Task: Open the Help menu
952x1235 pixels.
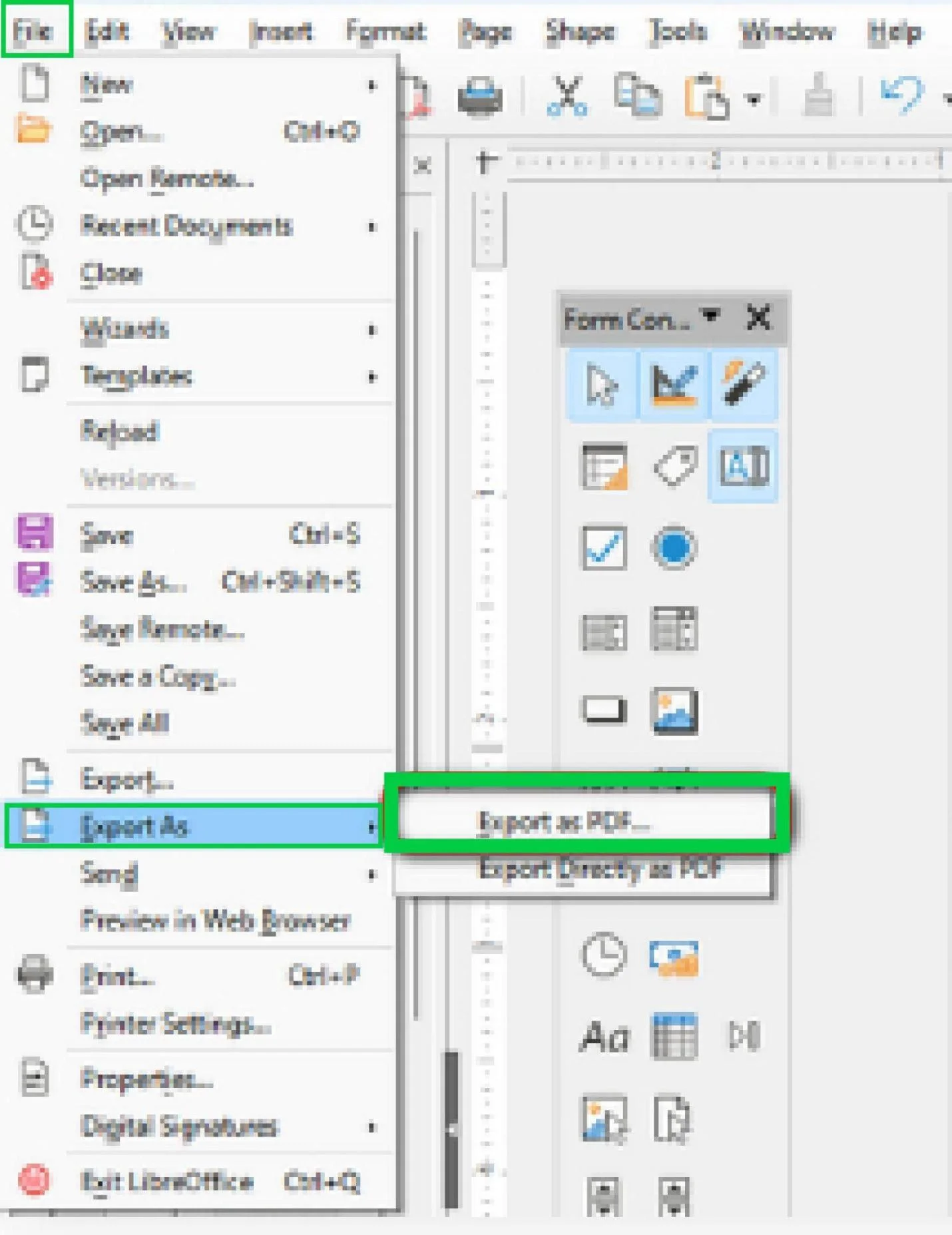Action: (895, 31)
